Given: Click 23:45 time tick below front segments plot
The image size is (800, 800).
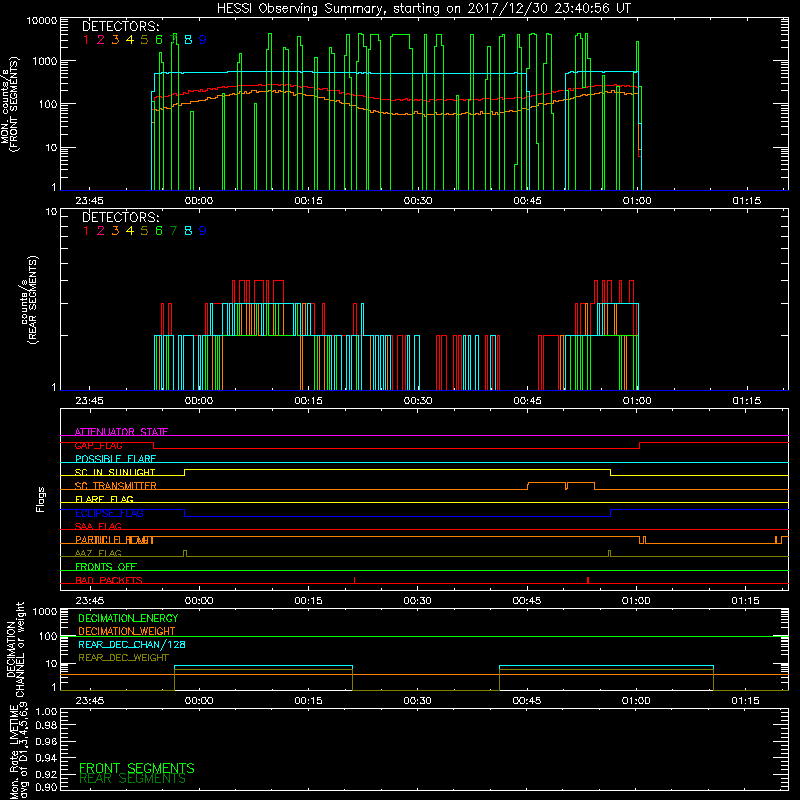Looking at the screenshot, I should pyautogui.click(x=90, y=201).
